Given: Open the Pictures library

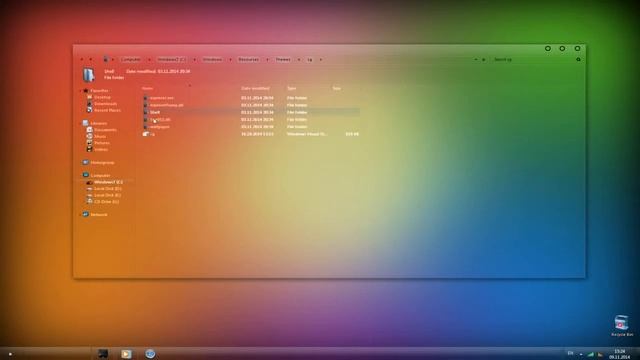Looking at the screenshot, I should (102, 143).
